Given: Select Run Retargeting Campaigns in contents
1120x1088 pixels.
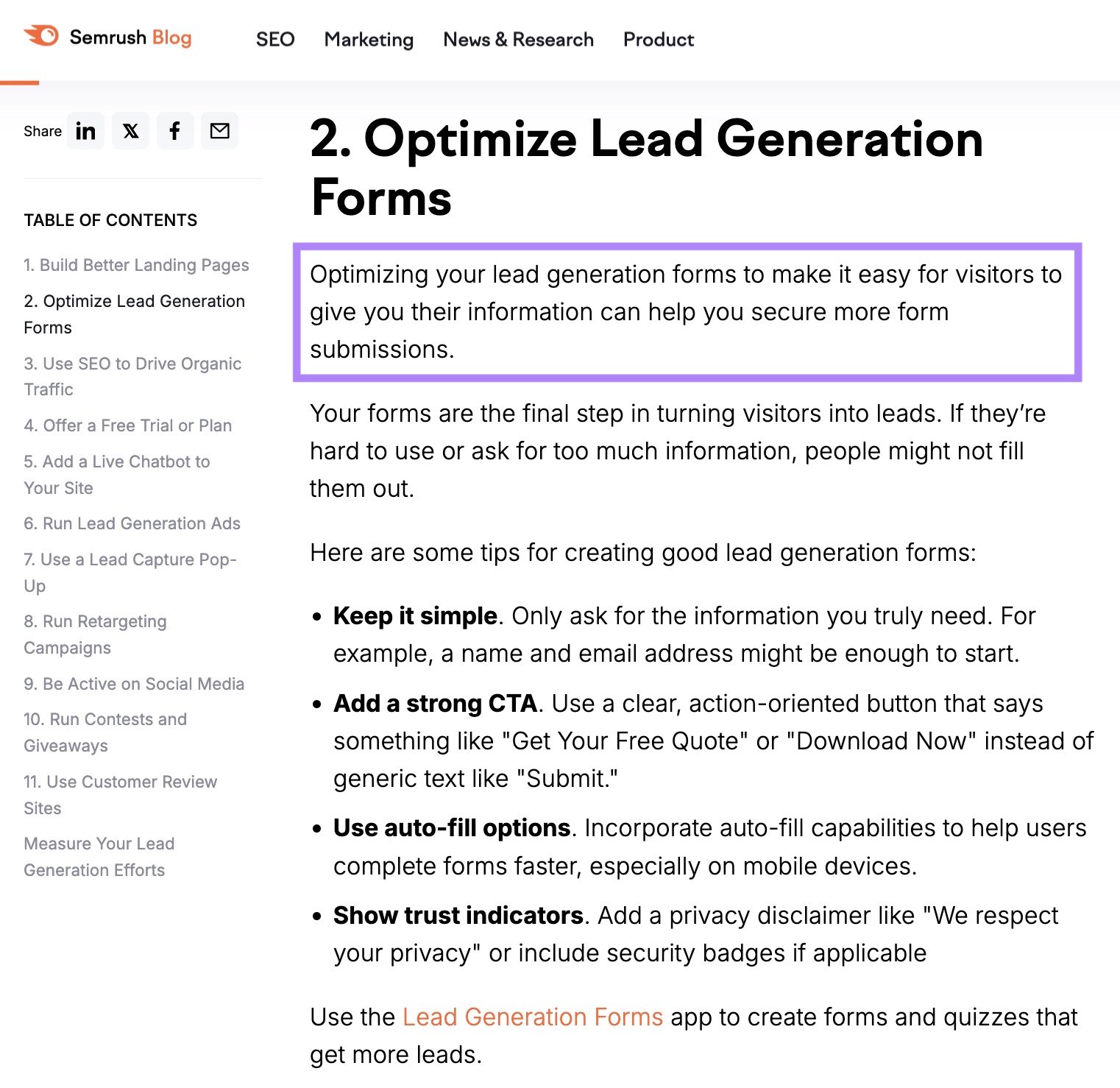Looking at the screenshot, I should (x=96, y=635).
